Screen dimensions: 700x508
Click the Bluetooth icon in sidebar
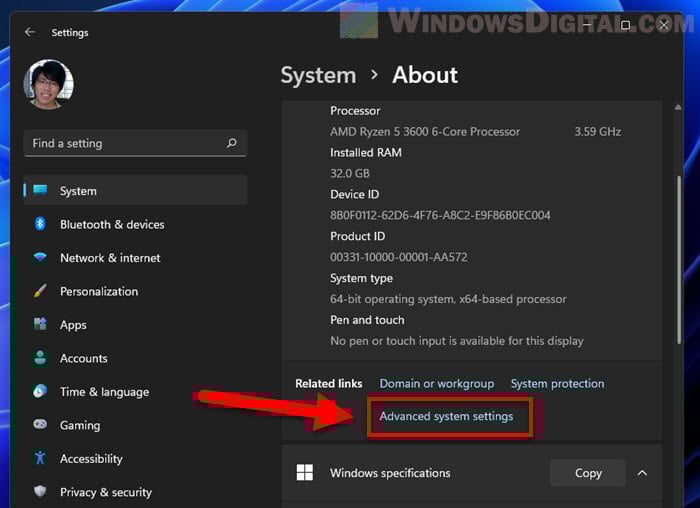pos(40,224)
